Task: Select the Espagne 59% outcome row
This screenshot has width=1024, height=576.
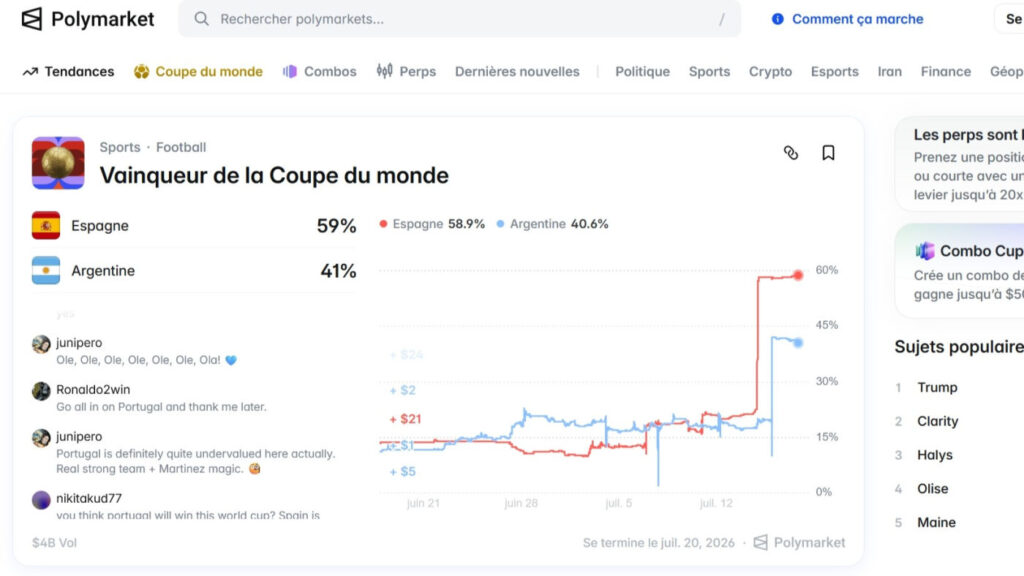Action: 194,225
